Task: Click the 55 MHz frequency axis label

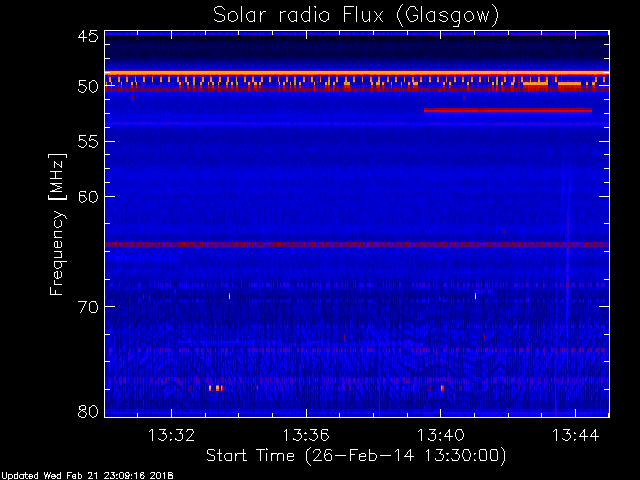Action: 88,142
